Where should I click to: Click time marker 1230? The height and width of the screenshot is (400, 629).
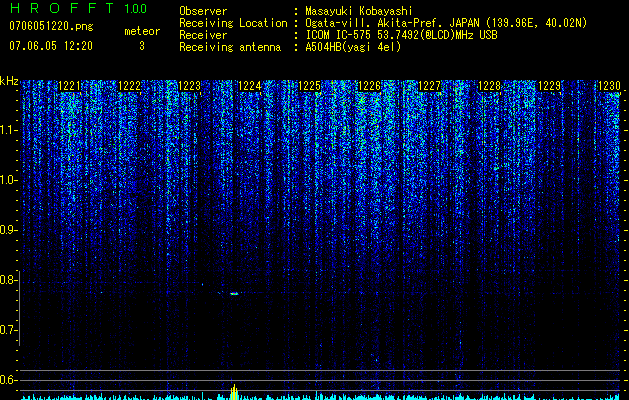tap(609, 86)
